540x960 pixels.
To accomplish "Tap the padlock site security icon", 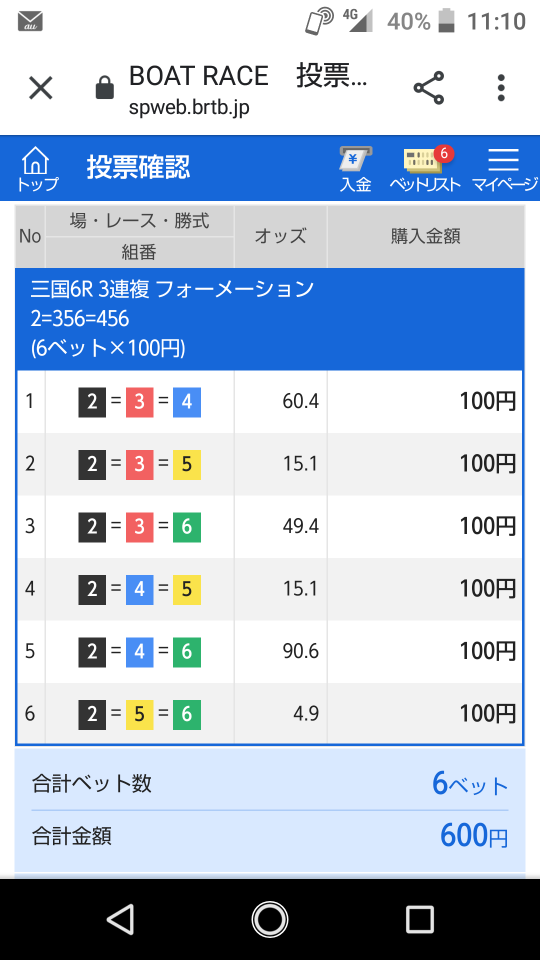I will (x=105, y=88).
